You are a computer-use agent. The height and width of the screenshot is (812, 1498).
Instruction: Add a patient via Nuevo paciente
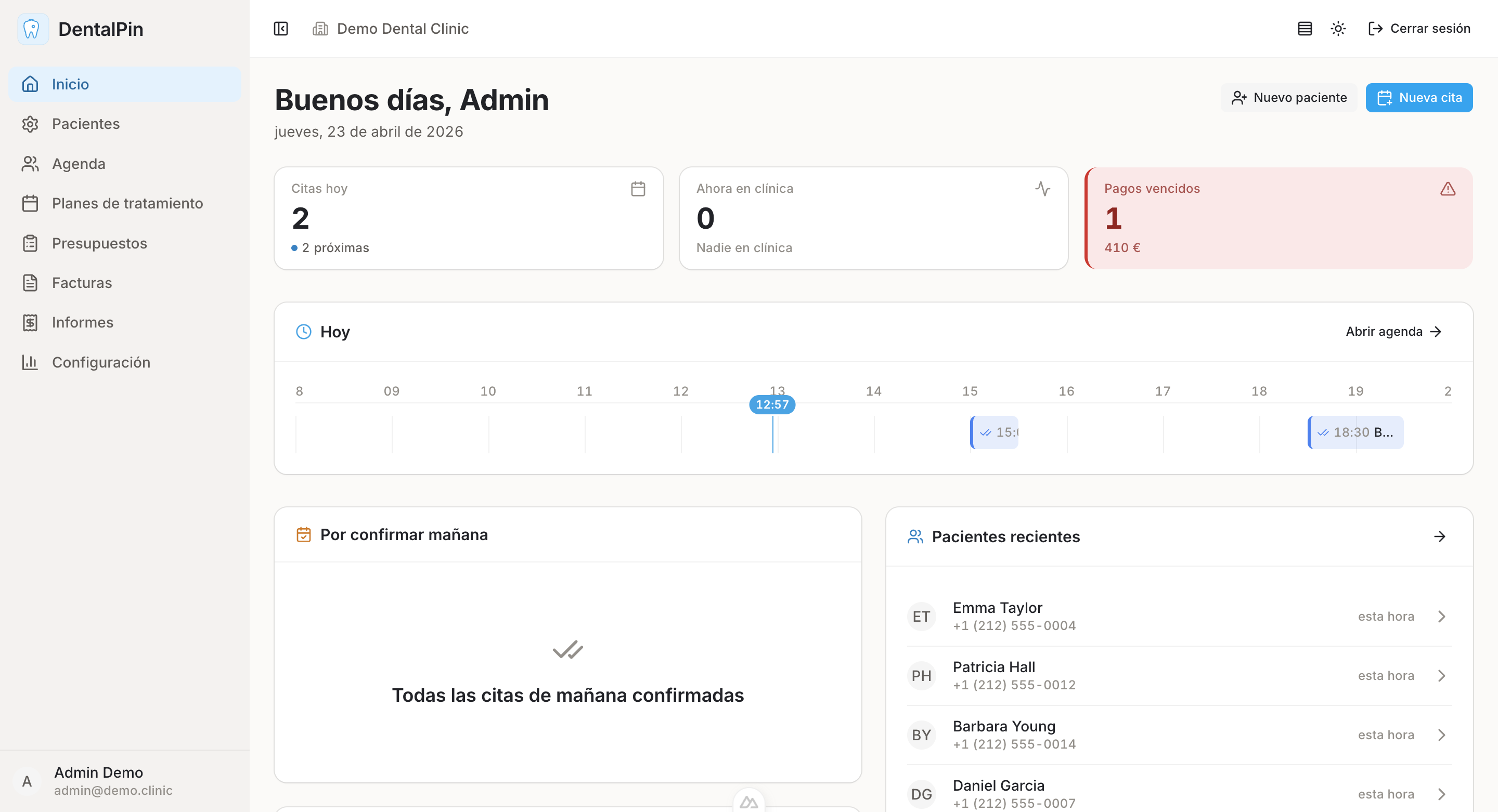[1289, 97]
